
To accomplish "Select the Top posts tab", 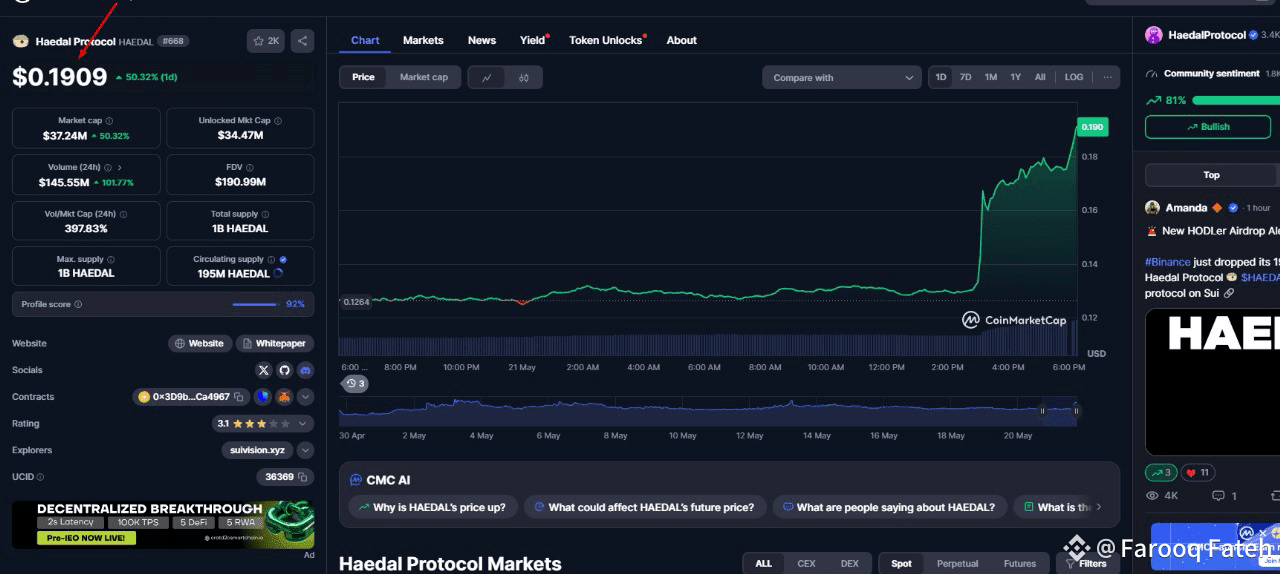I will pos(1211,175).
